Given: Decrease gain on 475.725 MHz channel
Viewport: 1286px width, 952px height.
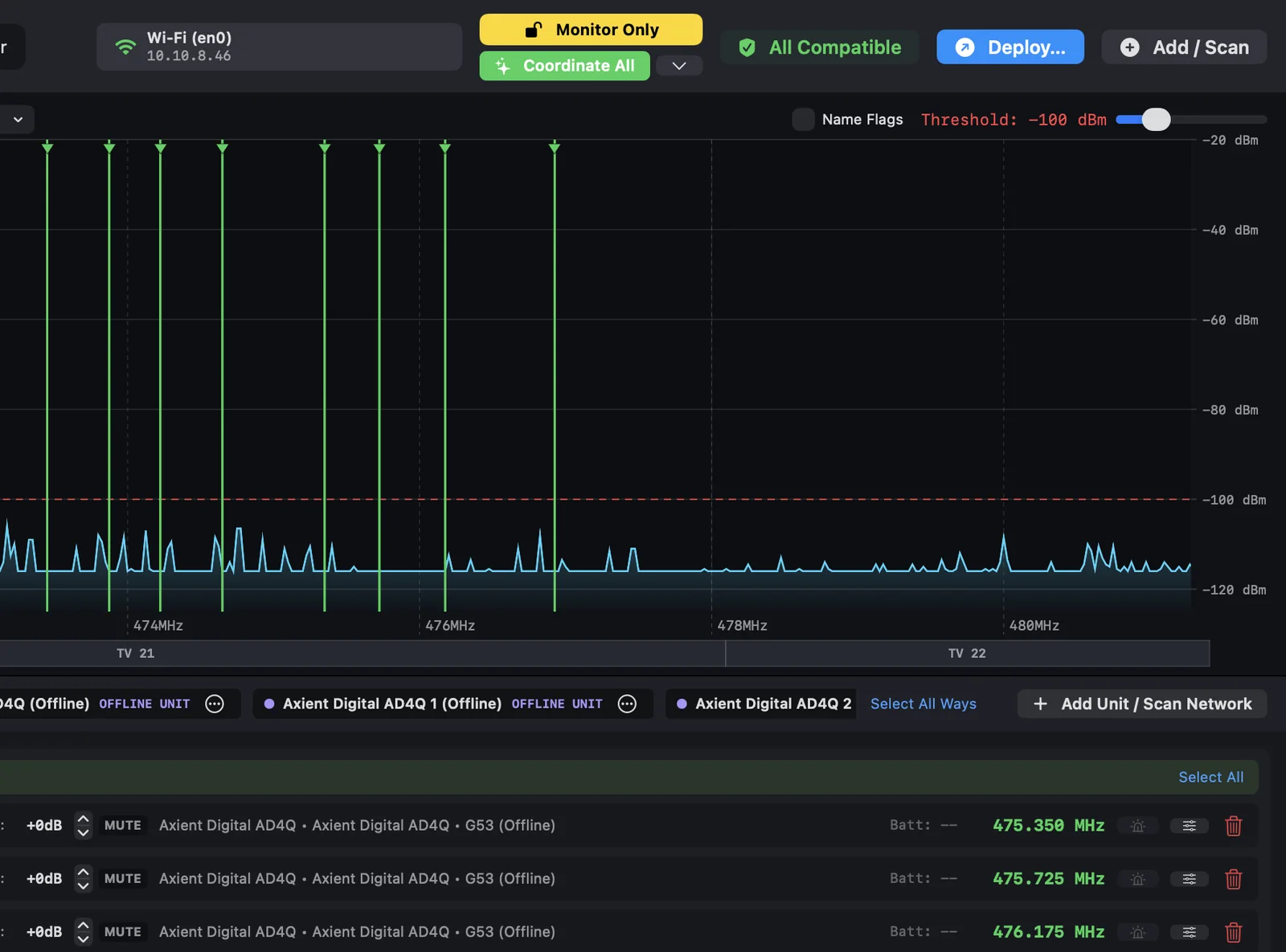Looking at the screenshot, I should point(84,886).
